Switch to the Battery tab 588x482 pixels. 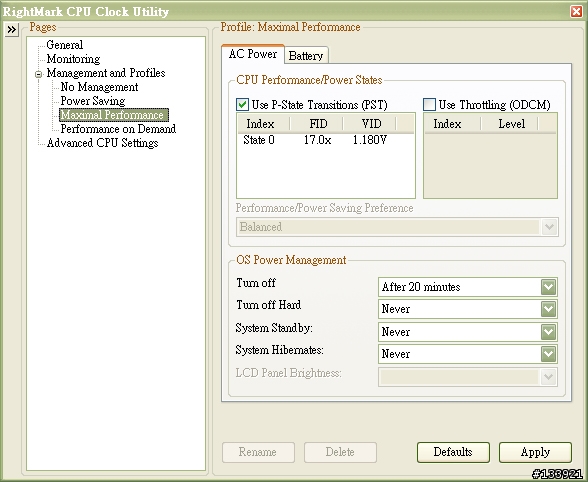click(x=306, y=56)
